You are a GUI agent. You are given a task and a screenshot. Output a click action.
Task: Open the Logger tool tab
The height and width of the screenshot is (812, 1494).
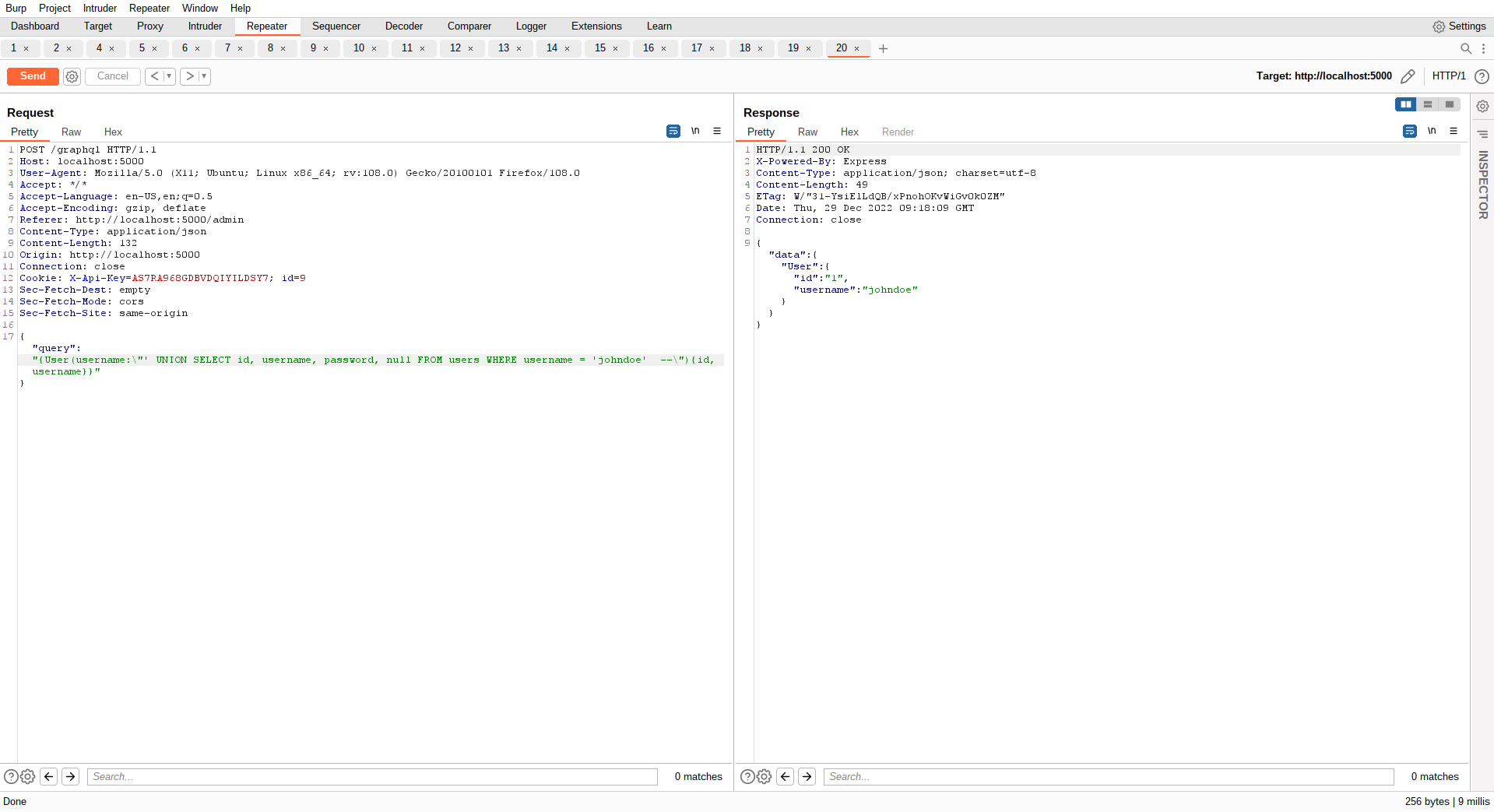point(531,26)
